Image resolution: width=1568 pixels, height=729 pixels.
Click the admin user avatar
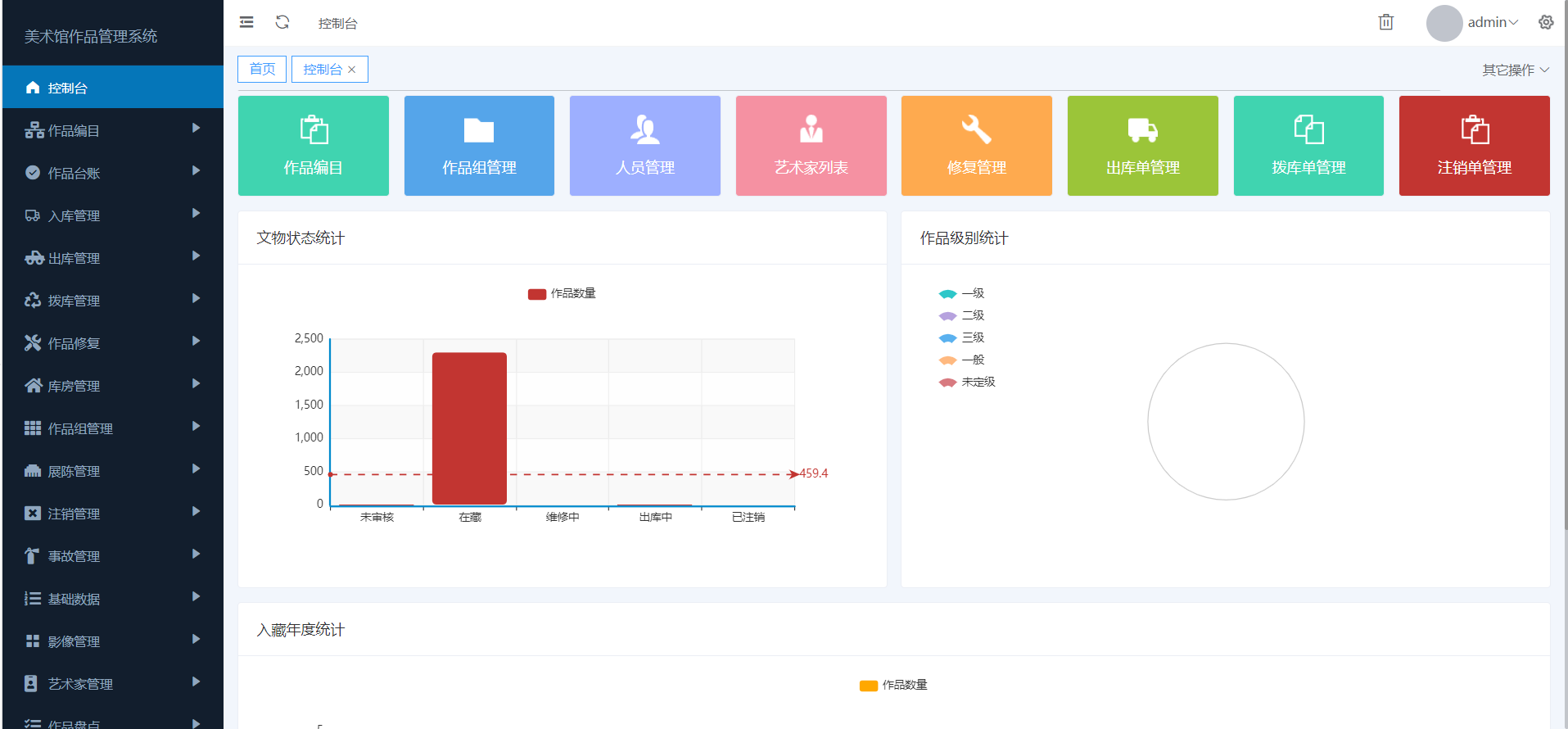point(1444,23)
